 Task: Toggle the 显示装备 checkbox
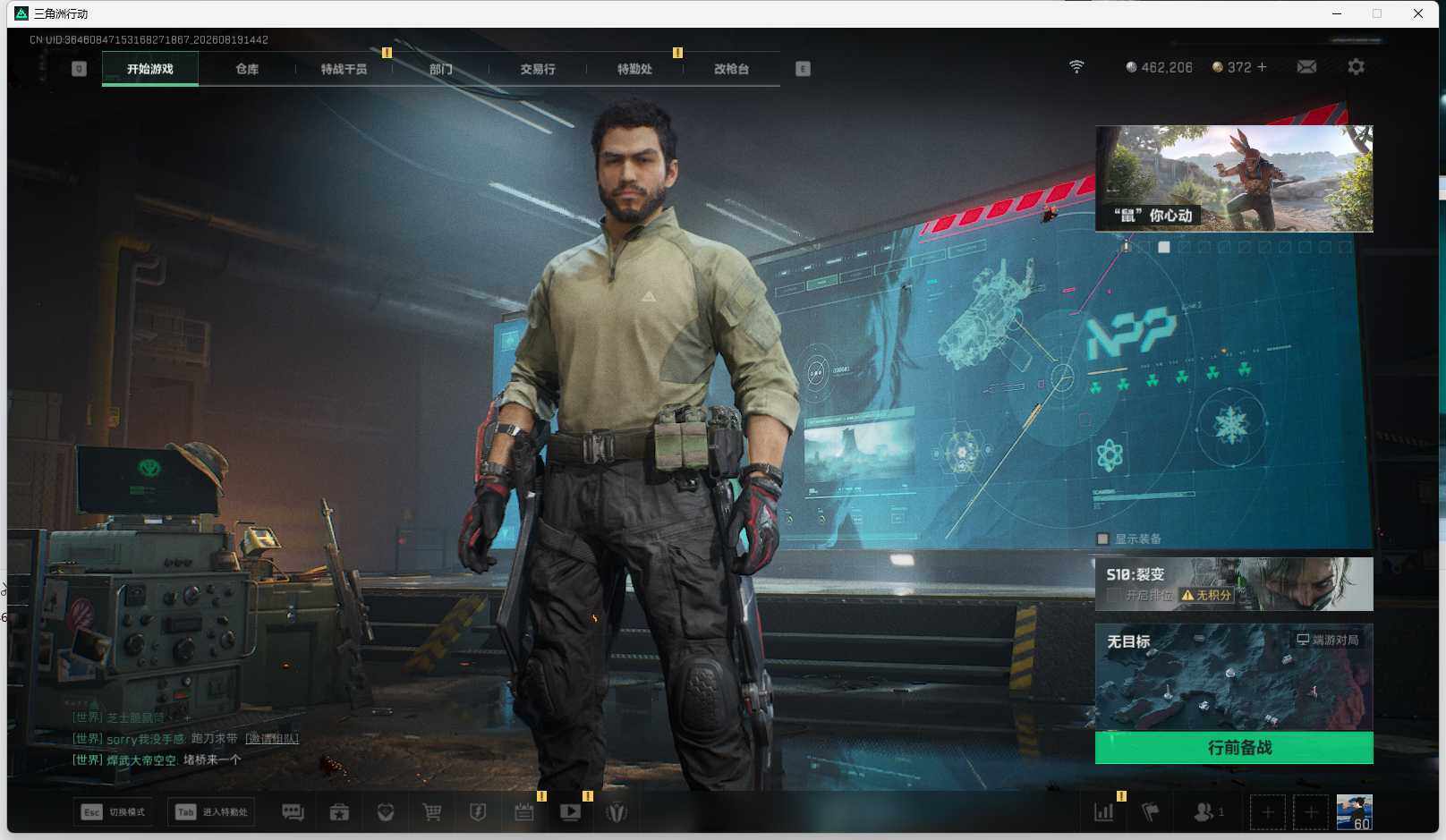pyautogui.click(x=1102, y=539)
